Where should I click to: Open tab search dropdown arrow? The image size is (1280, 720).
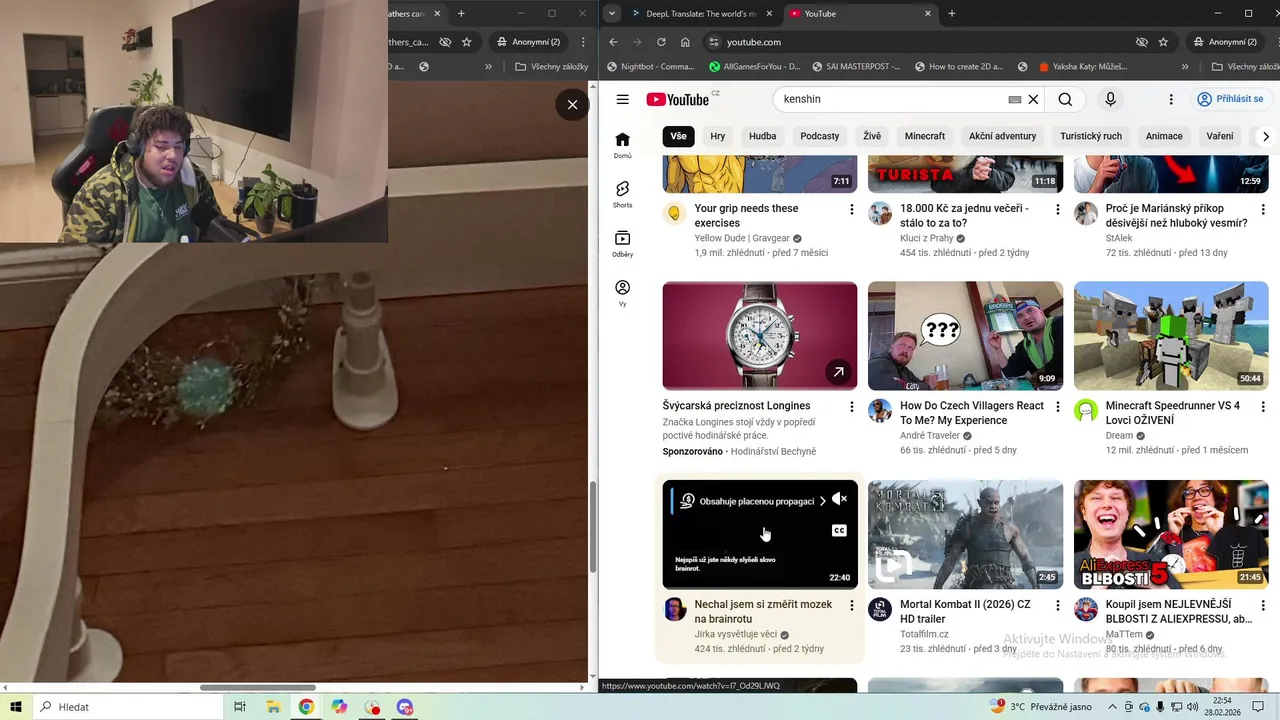coord(611,14)
